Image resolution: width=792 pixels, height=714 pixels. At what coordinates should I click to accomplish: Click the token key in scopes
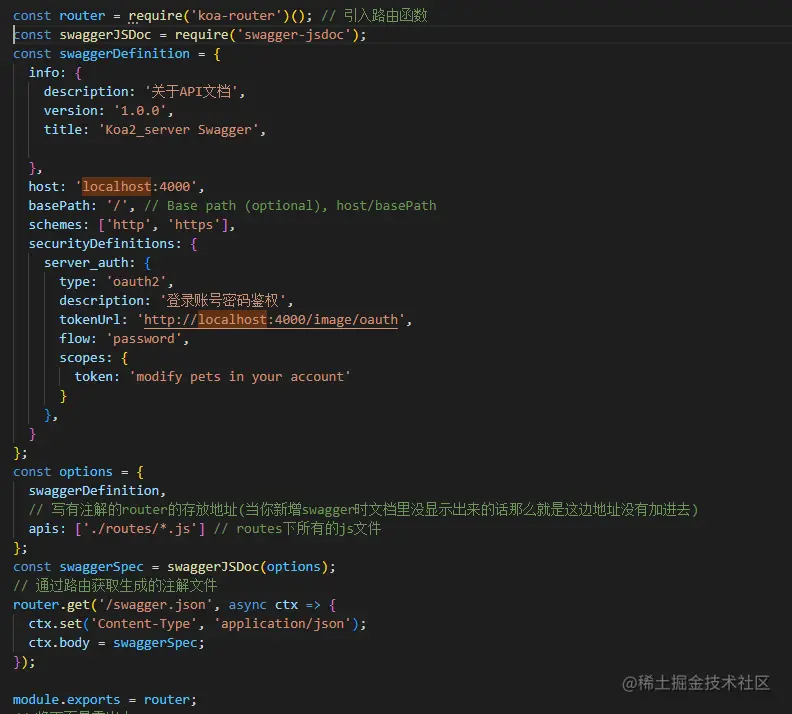click(93, 377)
